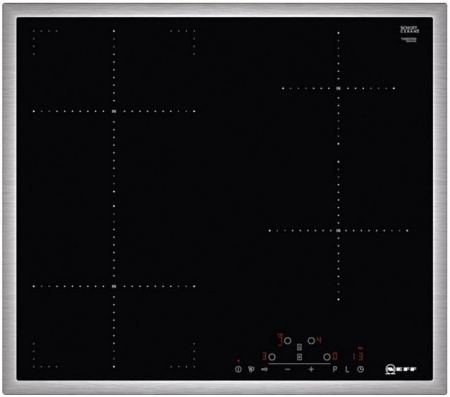This screenshot has height=397, width=450.
Task: Tap the red heat level digit 3
Action: (264, 357)
